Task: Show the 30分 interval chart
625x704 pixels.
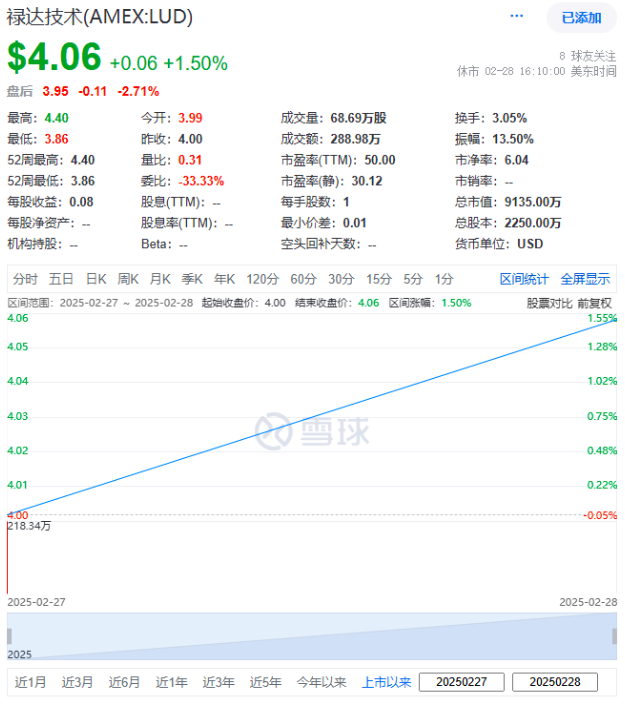Action: (341, 279)
